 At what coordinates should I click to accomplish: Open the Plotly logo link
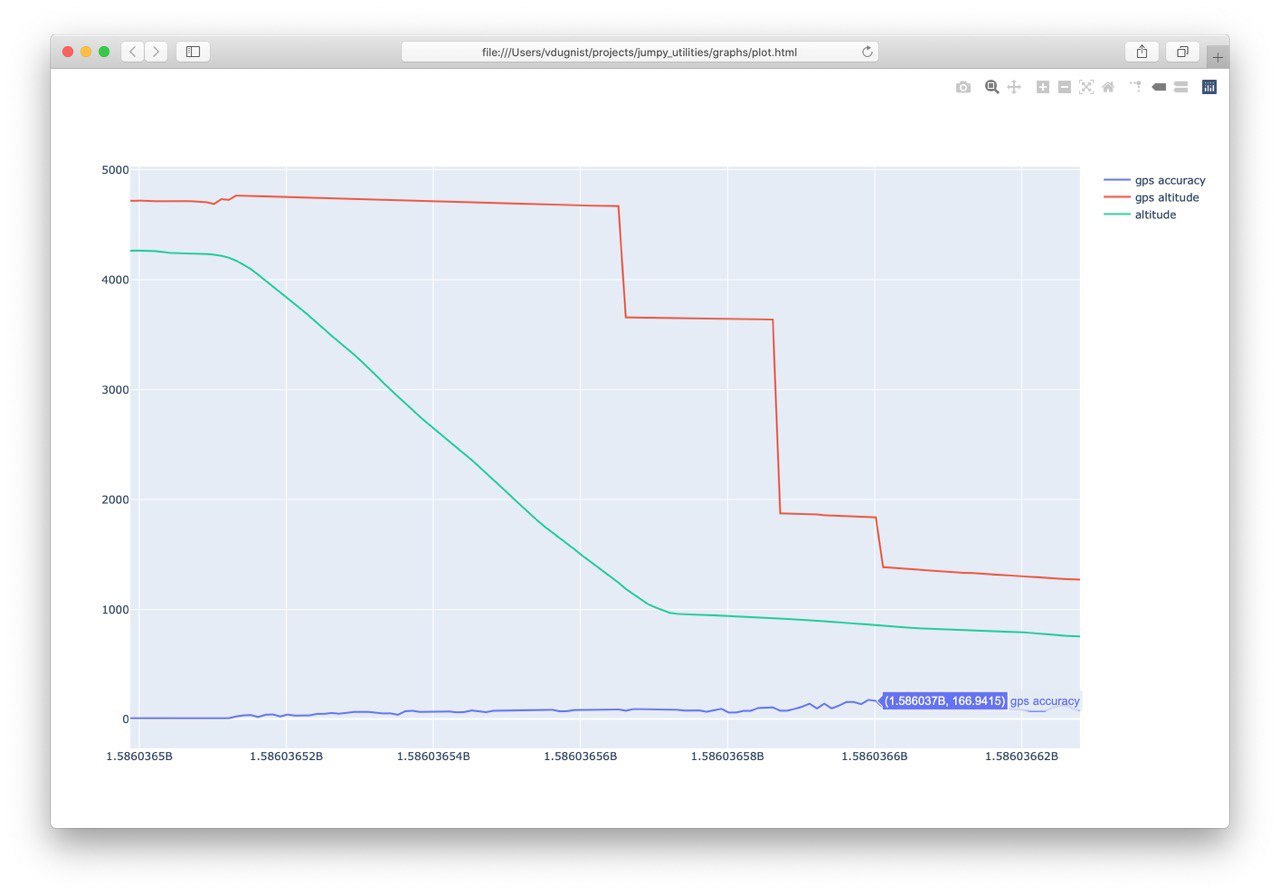pos(1209,88)
